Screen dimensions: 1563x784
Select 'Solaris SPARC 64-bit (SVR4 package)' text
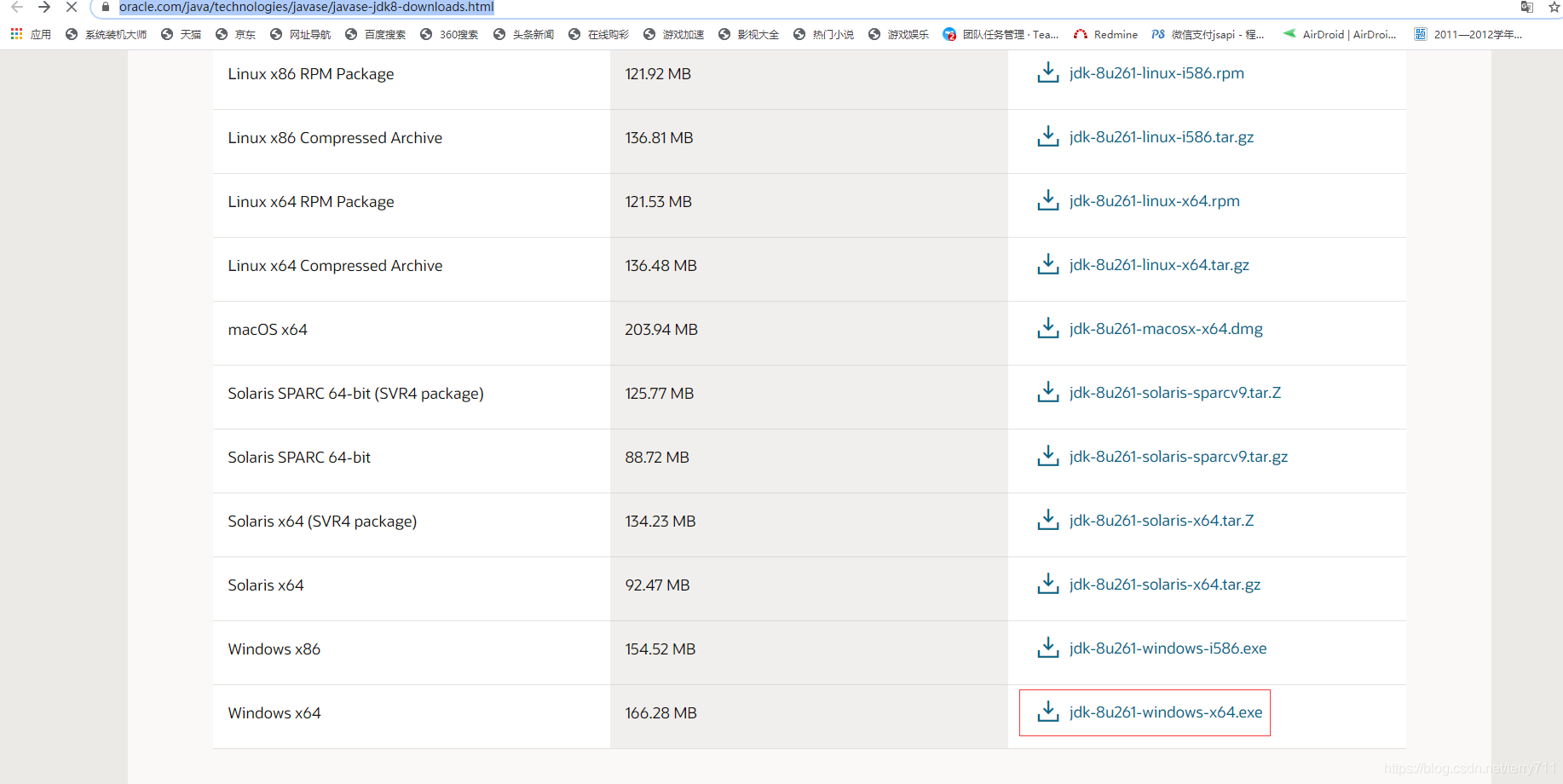pyautogui.click(x=355, y=394)
